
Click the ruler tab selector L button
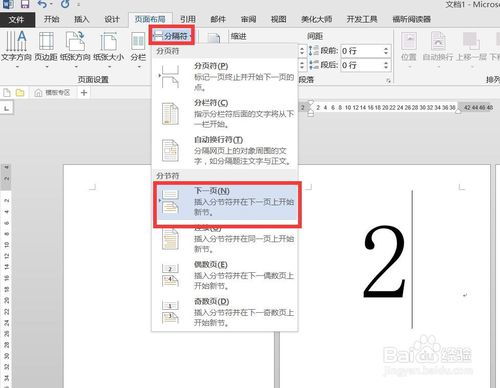(7, 107)
